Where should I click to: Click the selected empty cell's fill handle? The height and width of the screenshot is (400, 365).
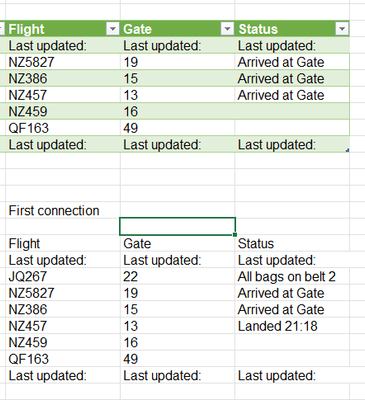tap(235, 235)
